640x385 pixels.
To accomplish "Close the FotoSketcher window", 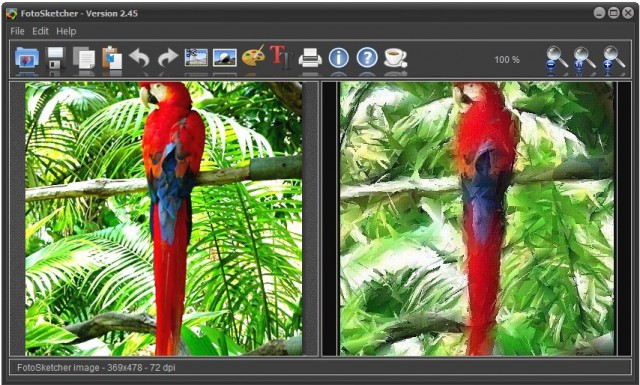I will click(x=628, y=13).
